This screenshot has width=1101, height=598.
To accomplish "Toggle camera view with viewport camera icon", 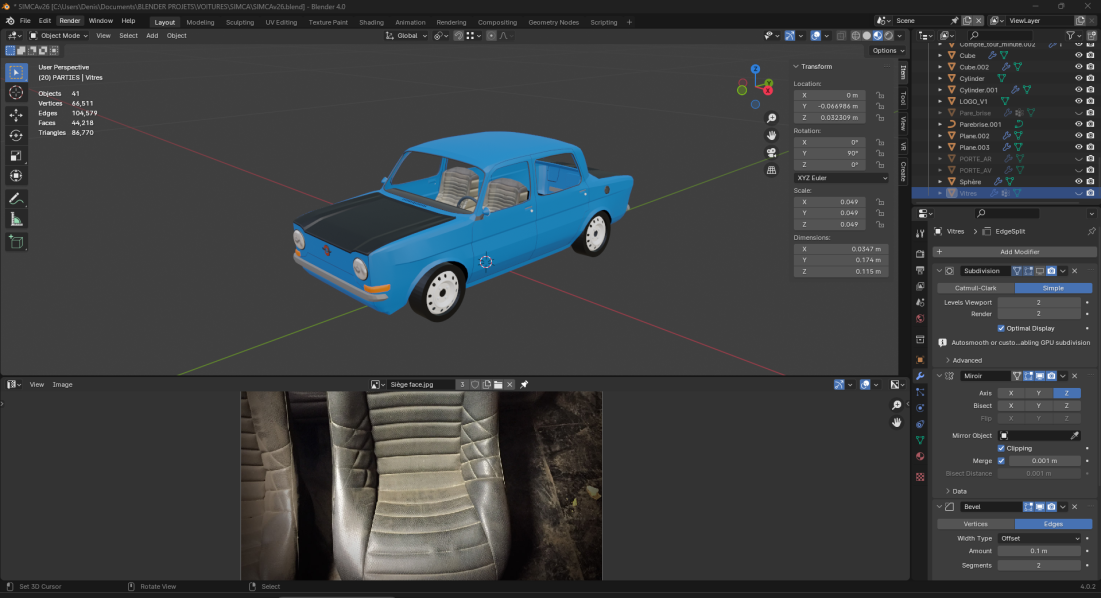I will click(772, 153).
